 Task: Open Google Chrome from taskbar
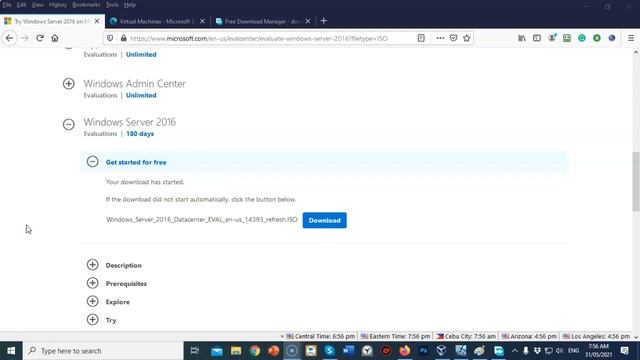coord(255,351)
